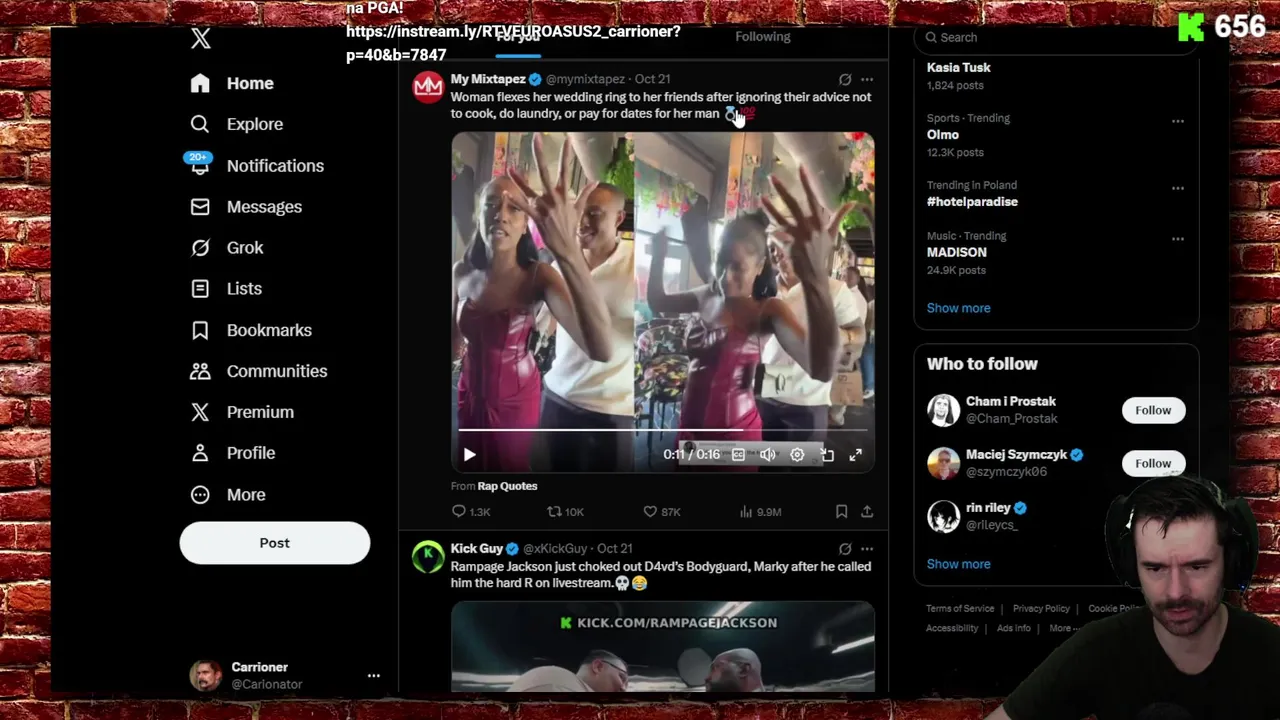Image resolution: width=1280 pixels, height=720 pixels.
Task: Enter fullscreen on the video
Action: 856,455
